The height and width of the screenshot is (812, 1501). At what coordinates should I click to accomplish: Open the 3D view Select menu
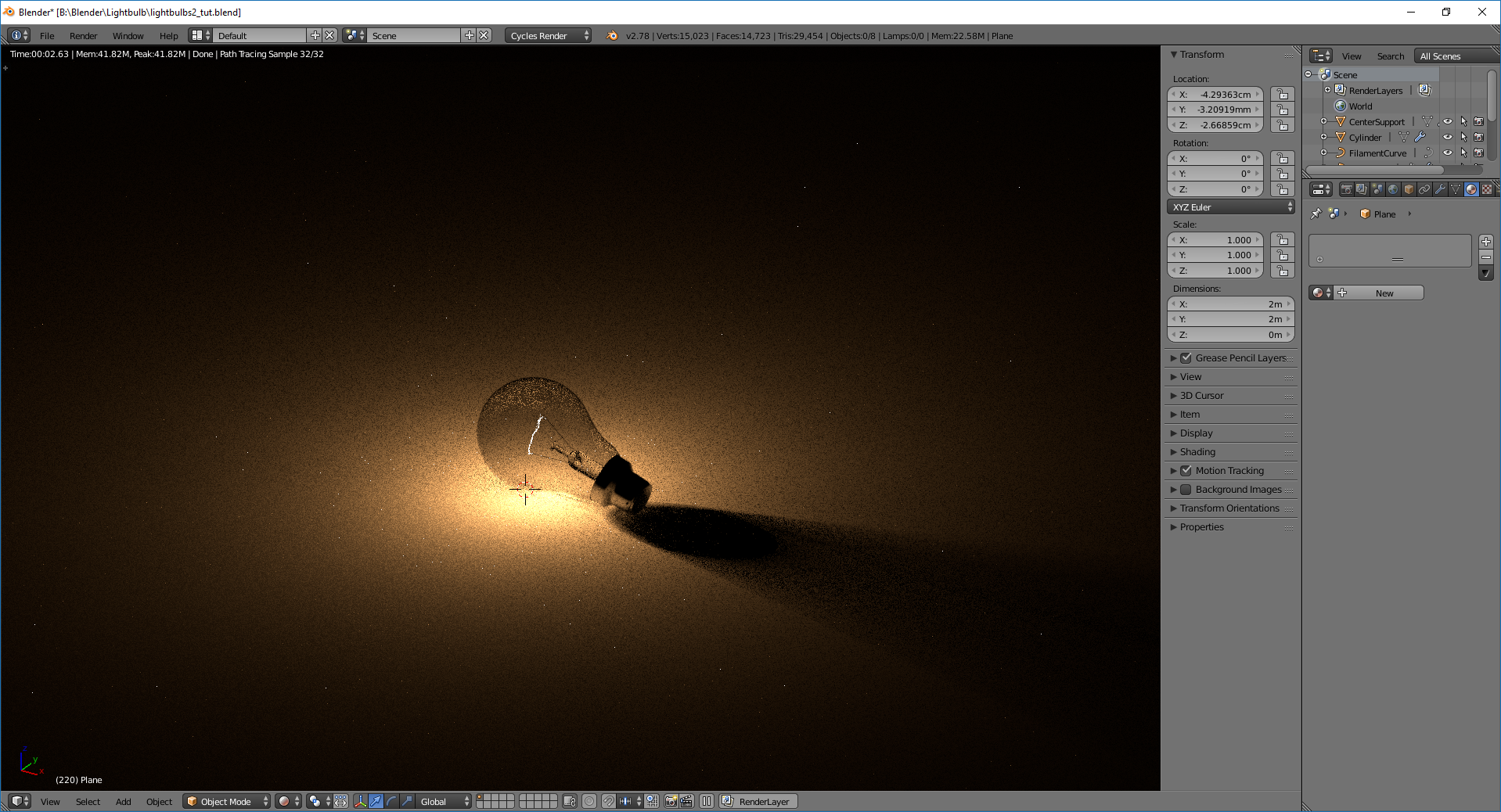click(x=88, y=801)
